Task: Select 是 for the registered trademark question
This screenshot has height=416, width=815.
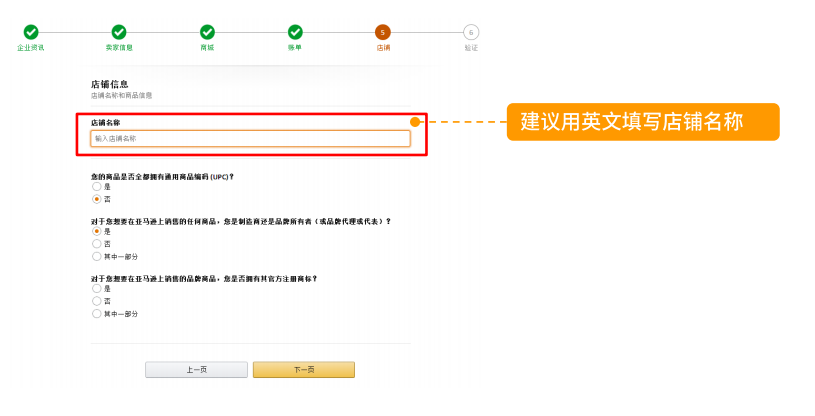Action: (97, 288)
